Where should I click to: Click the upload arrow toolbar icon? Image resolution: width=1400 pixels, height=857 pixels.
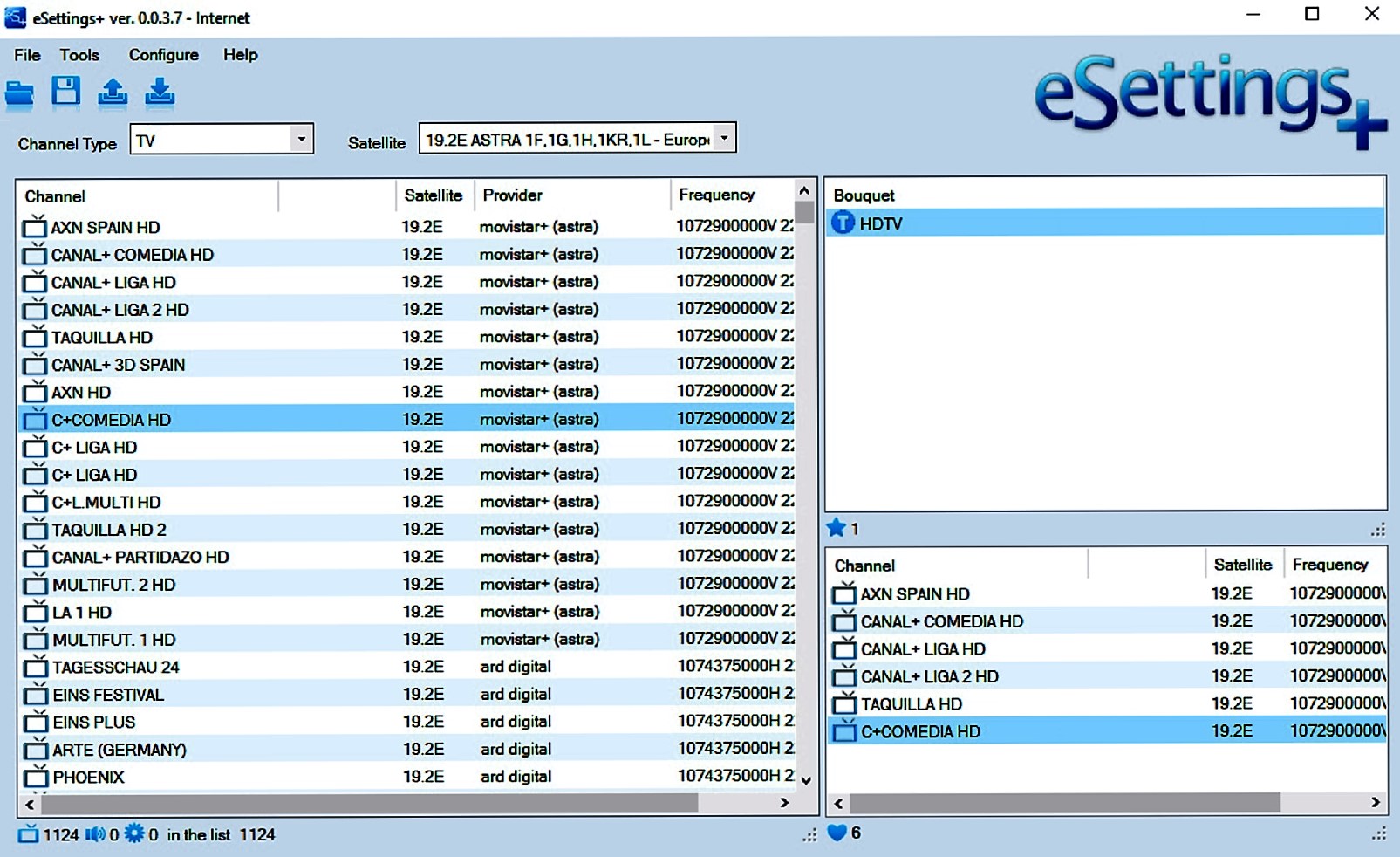pos(113,92)
